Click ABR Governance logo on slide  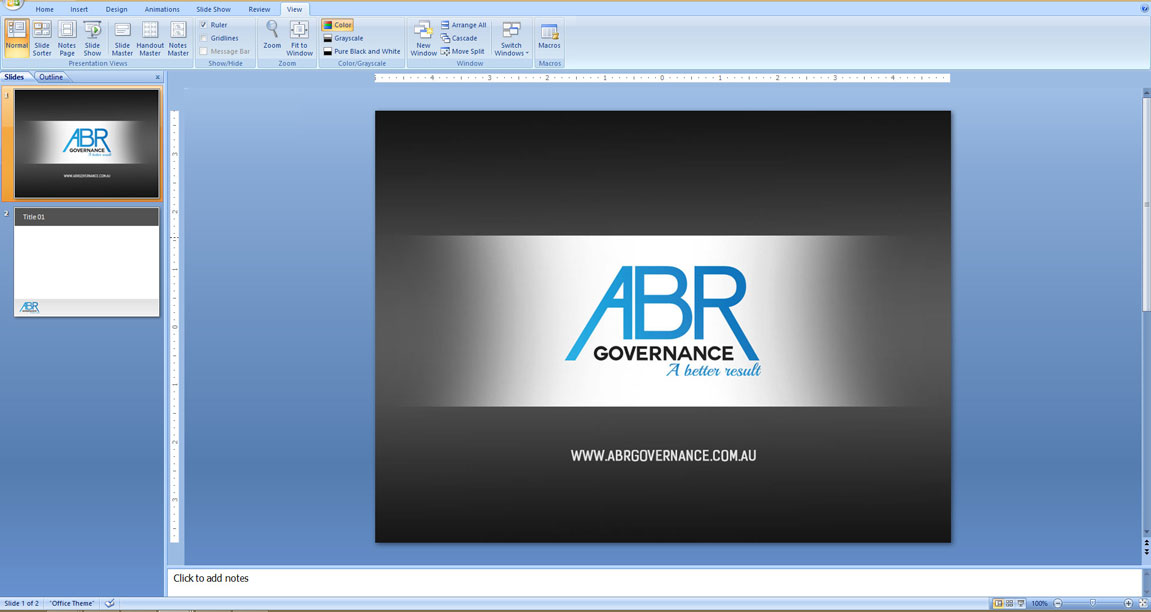click(663, 321)
